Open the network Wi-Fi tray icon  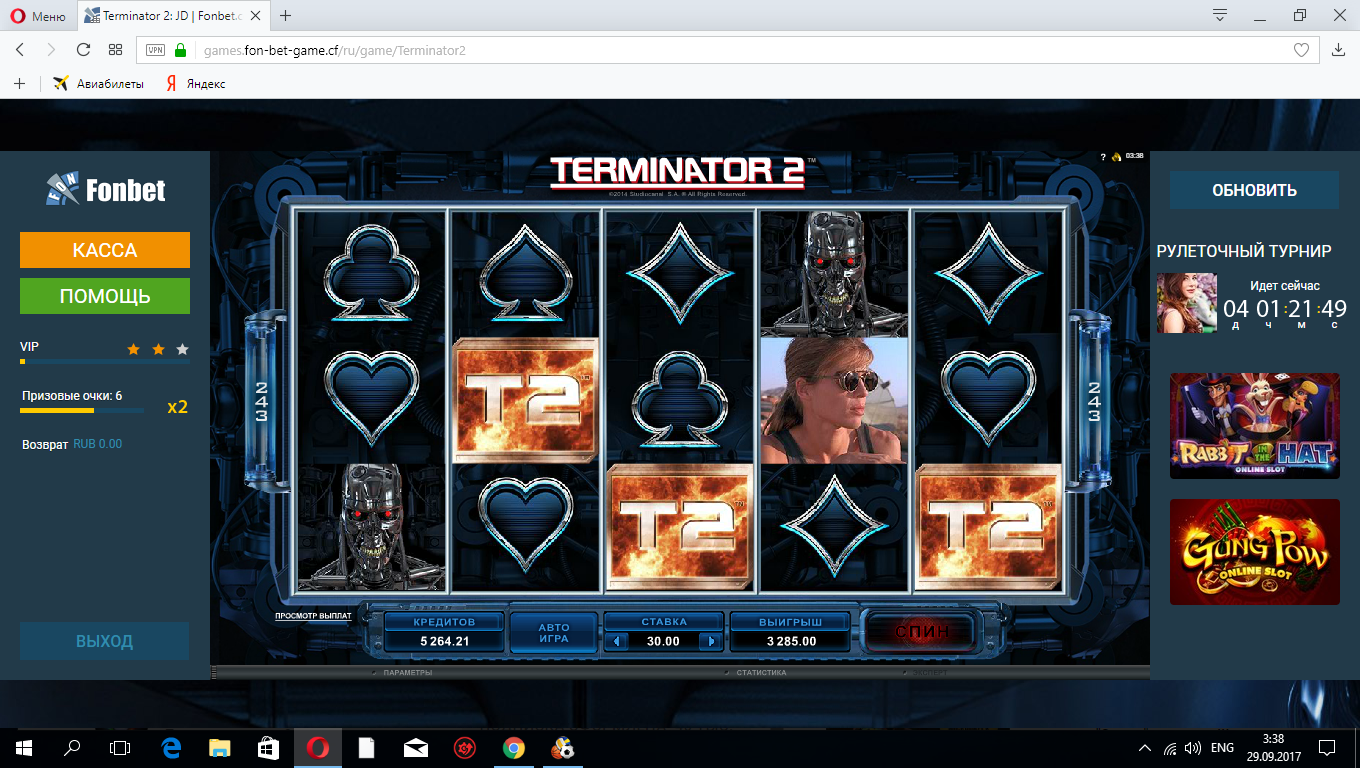(1170, 747)
